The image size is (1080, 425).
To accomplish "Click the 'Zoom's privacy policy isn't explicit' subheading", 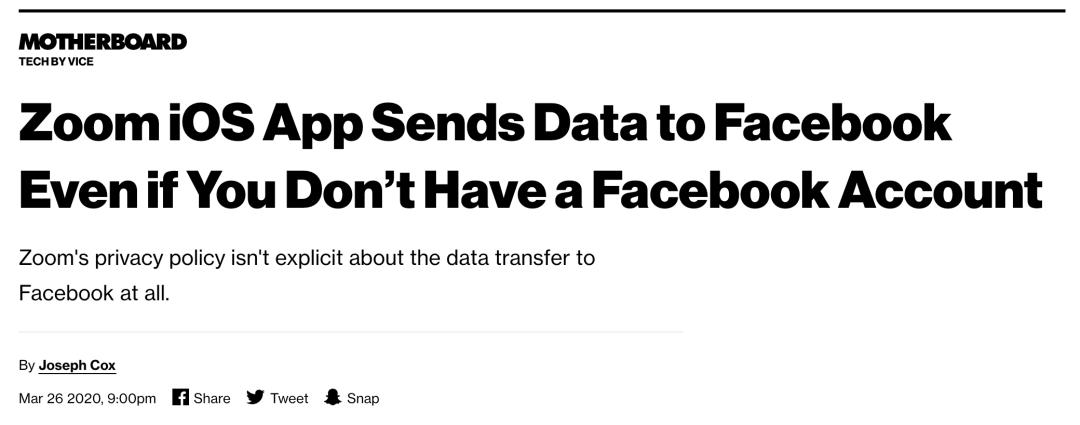I will coord(183,259).
